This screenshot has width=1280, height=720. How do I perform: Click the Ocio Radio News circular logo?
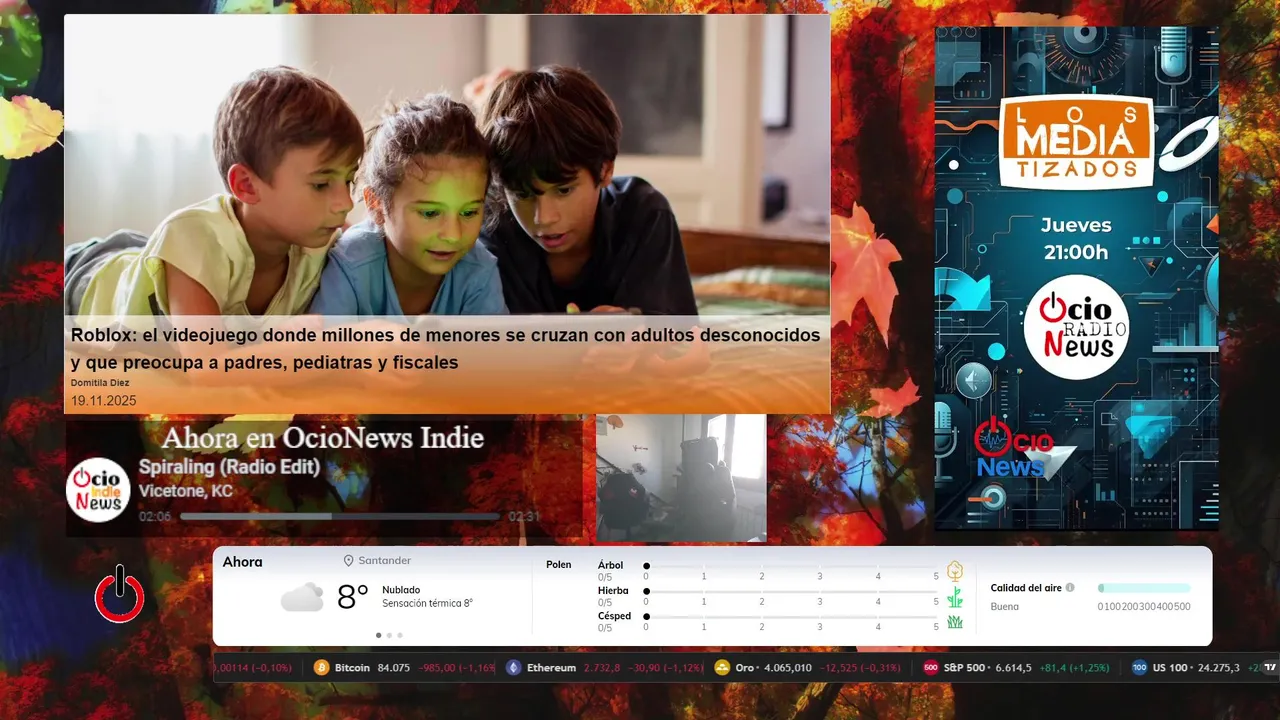1076,327
